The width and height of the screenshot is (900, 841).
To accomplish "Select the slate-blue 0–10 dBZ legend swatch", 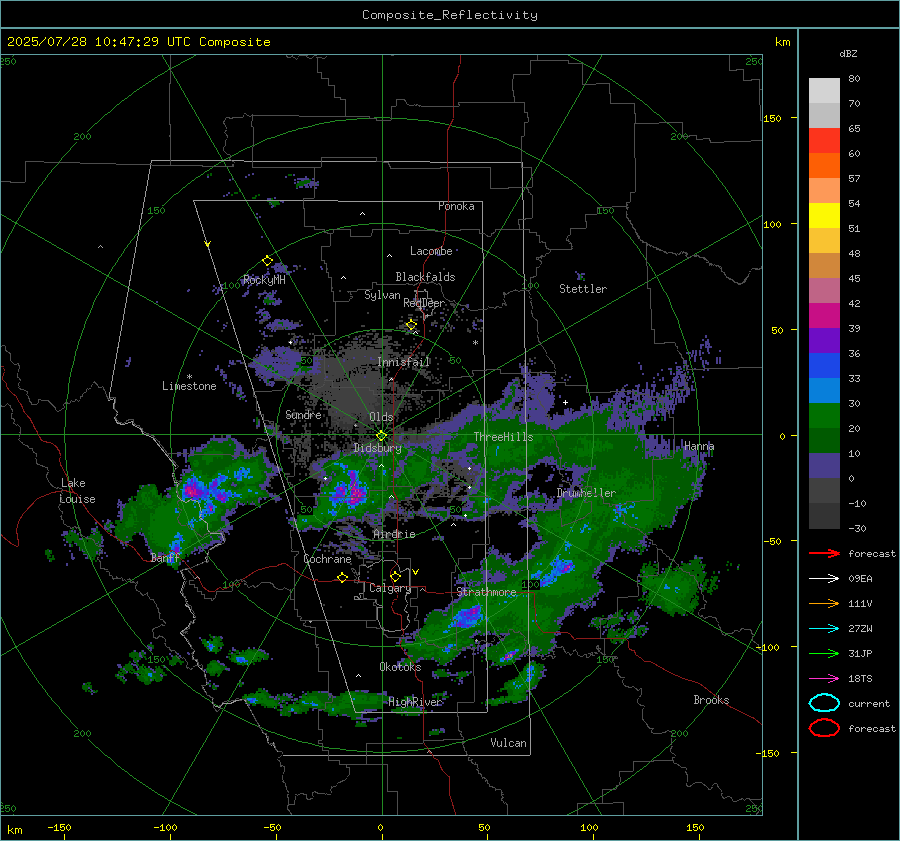I will 824,466.
